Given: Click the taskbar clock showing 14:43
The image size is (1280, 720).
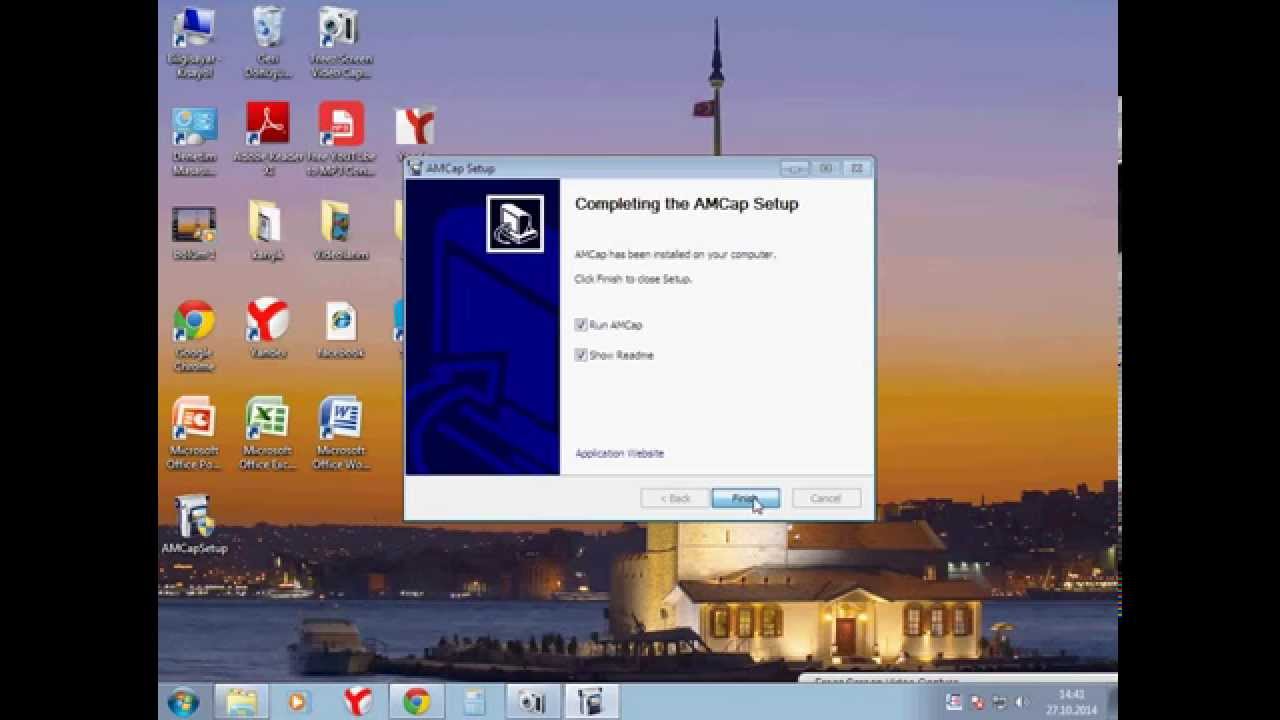Looking at the screenshot, I should click(1071, 702).
